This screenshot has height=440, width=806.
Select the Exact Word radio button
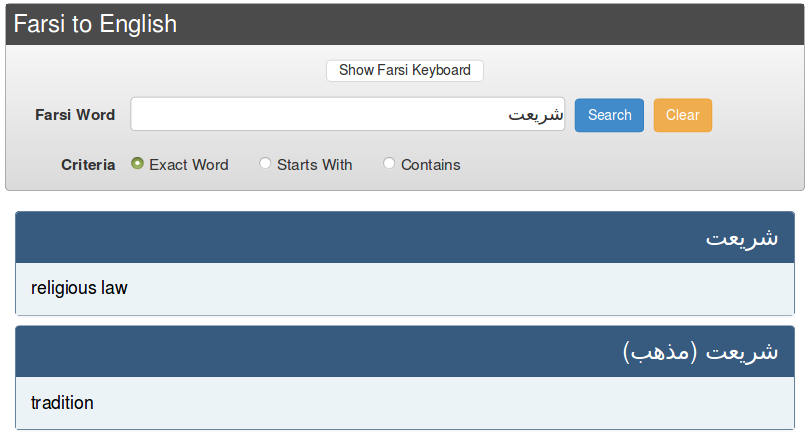pyautogui.click(x=138, y=164)
